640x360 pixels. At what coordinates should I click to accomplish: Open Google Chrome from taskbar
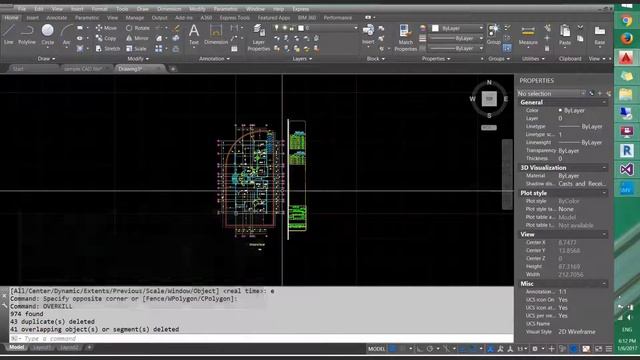[627, 21]
